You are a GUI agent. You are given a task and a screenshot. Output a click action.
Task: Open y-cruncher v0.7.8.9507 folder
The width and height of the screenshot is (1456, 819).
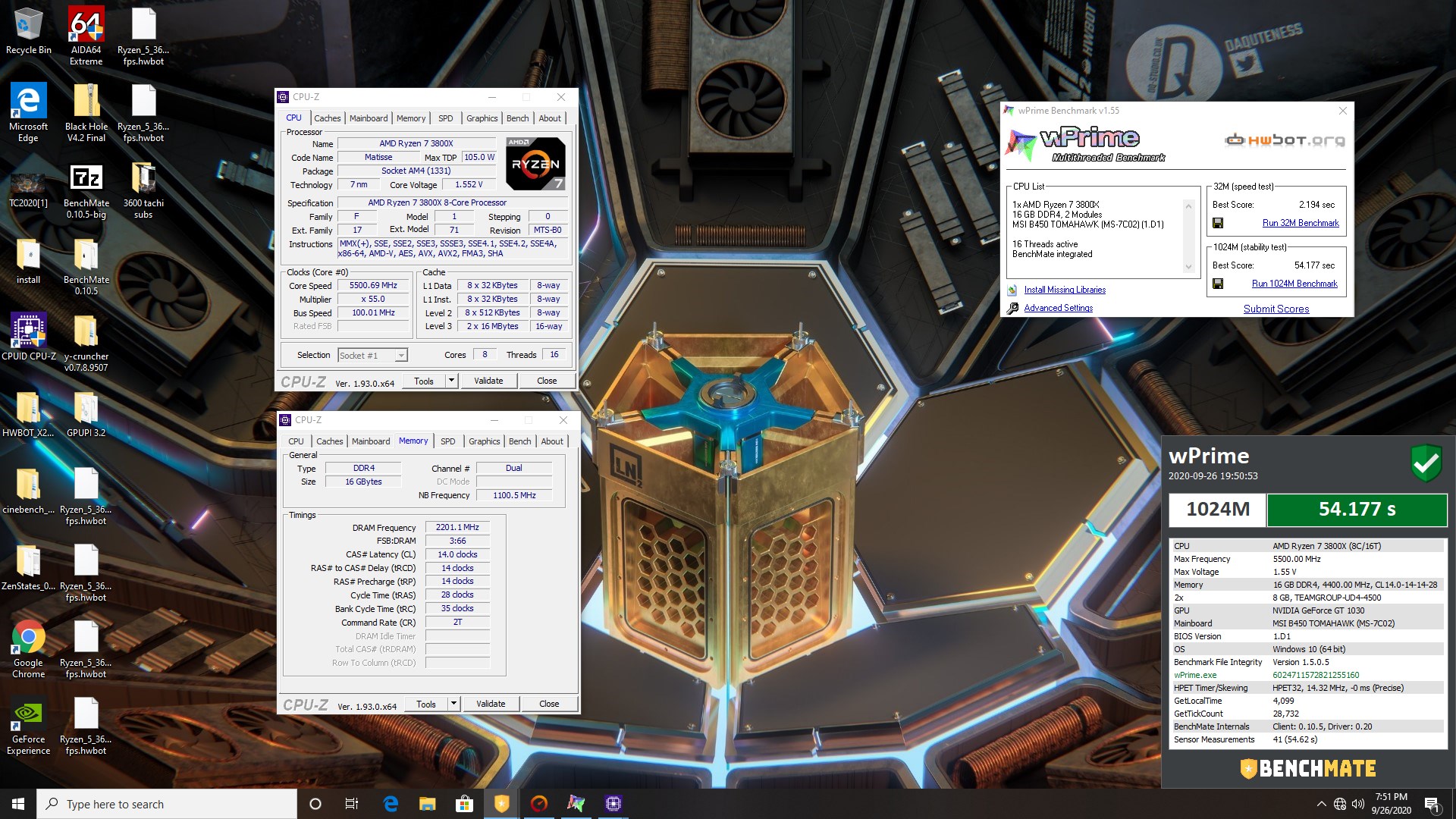[x=86, y=343]
